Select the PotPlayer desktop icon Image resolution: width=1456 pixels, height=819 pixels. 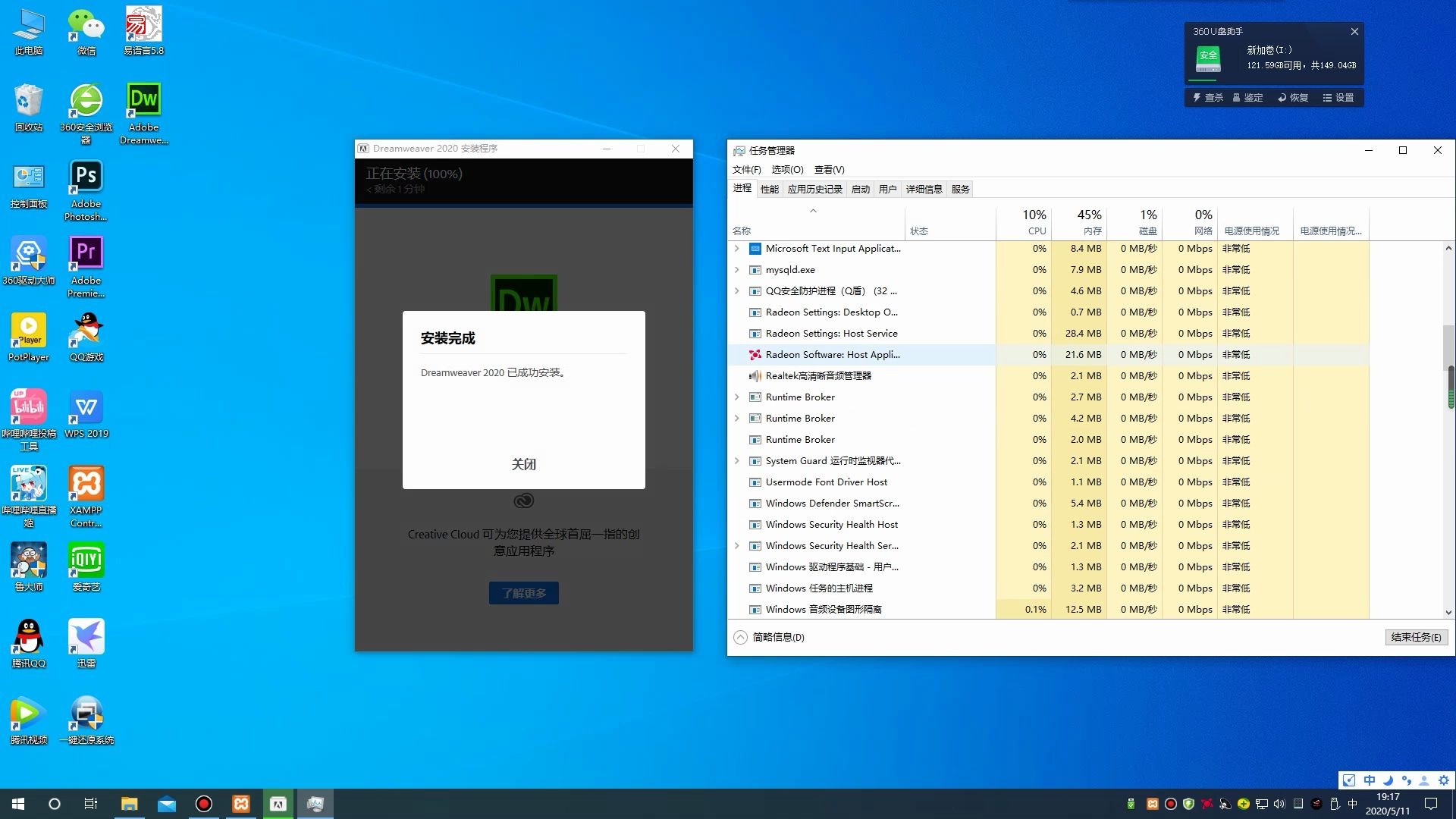point(29,338)
